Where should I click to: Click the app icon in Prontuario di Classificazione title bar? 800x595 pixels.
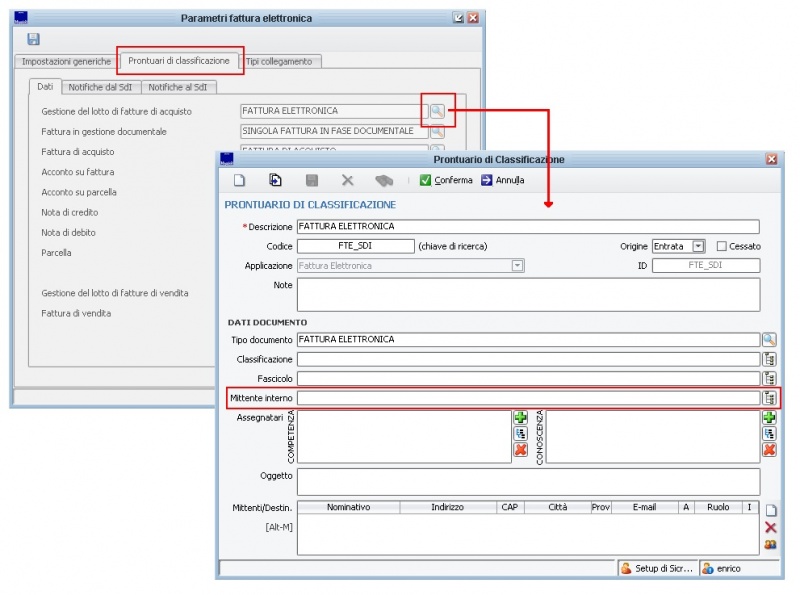[227, 159]
